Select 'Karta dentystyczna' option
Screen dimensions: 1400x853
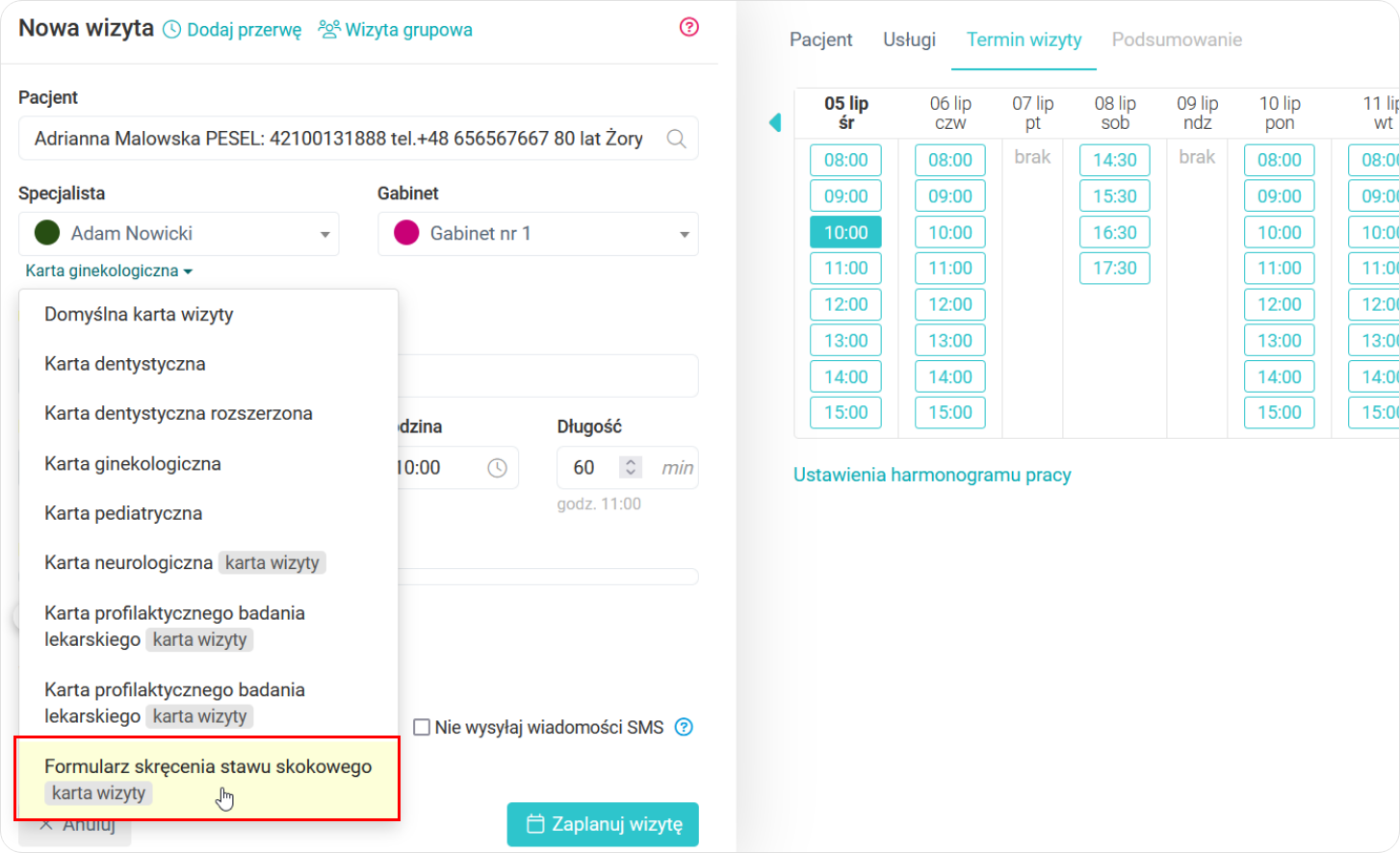[x=208, y=364]
